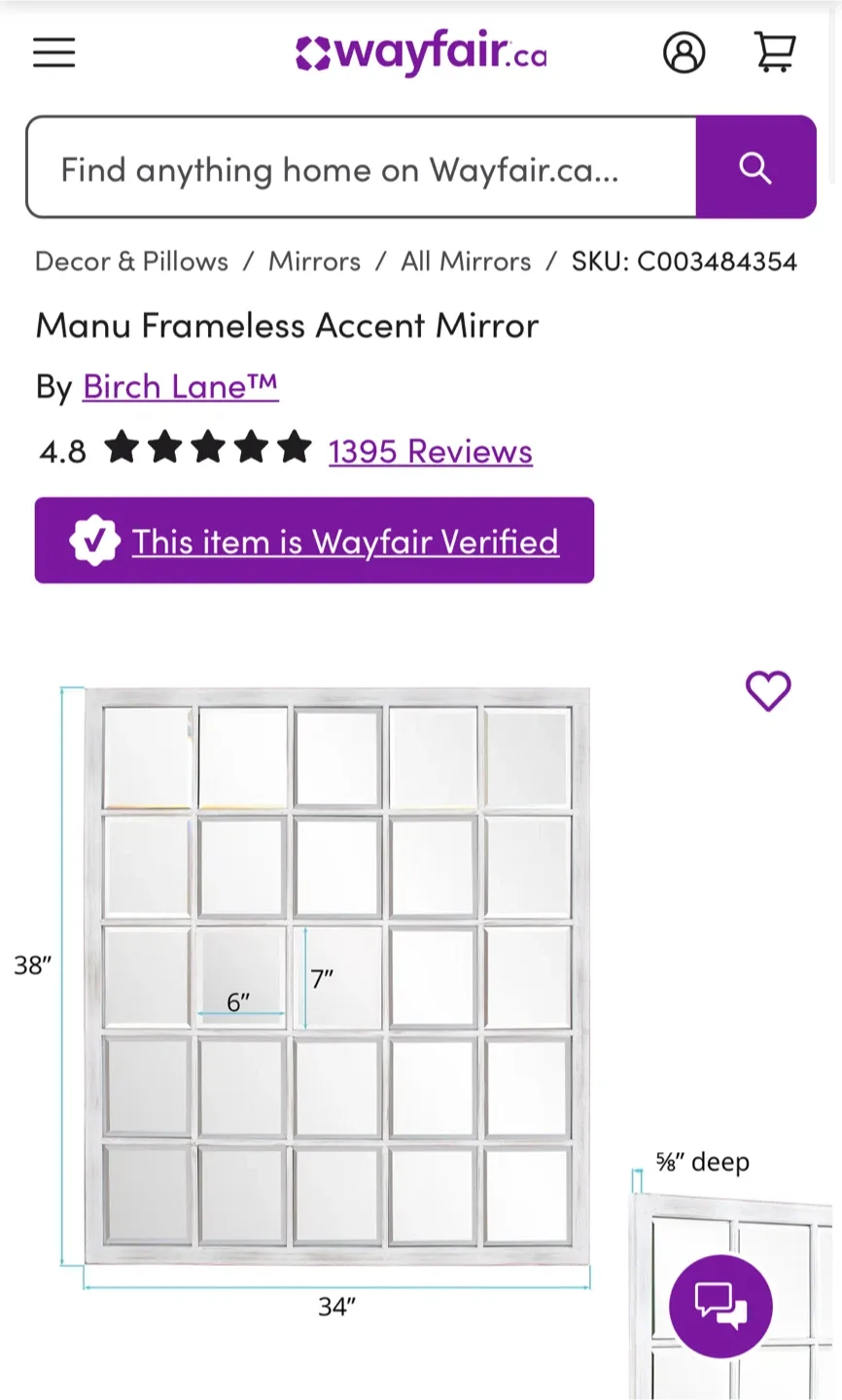Click the search magnifier button
842x1400 pixels.
754,167
